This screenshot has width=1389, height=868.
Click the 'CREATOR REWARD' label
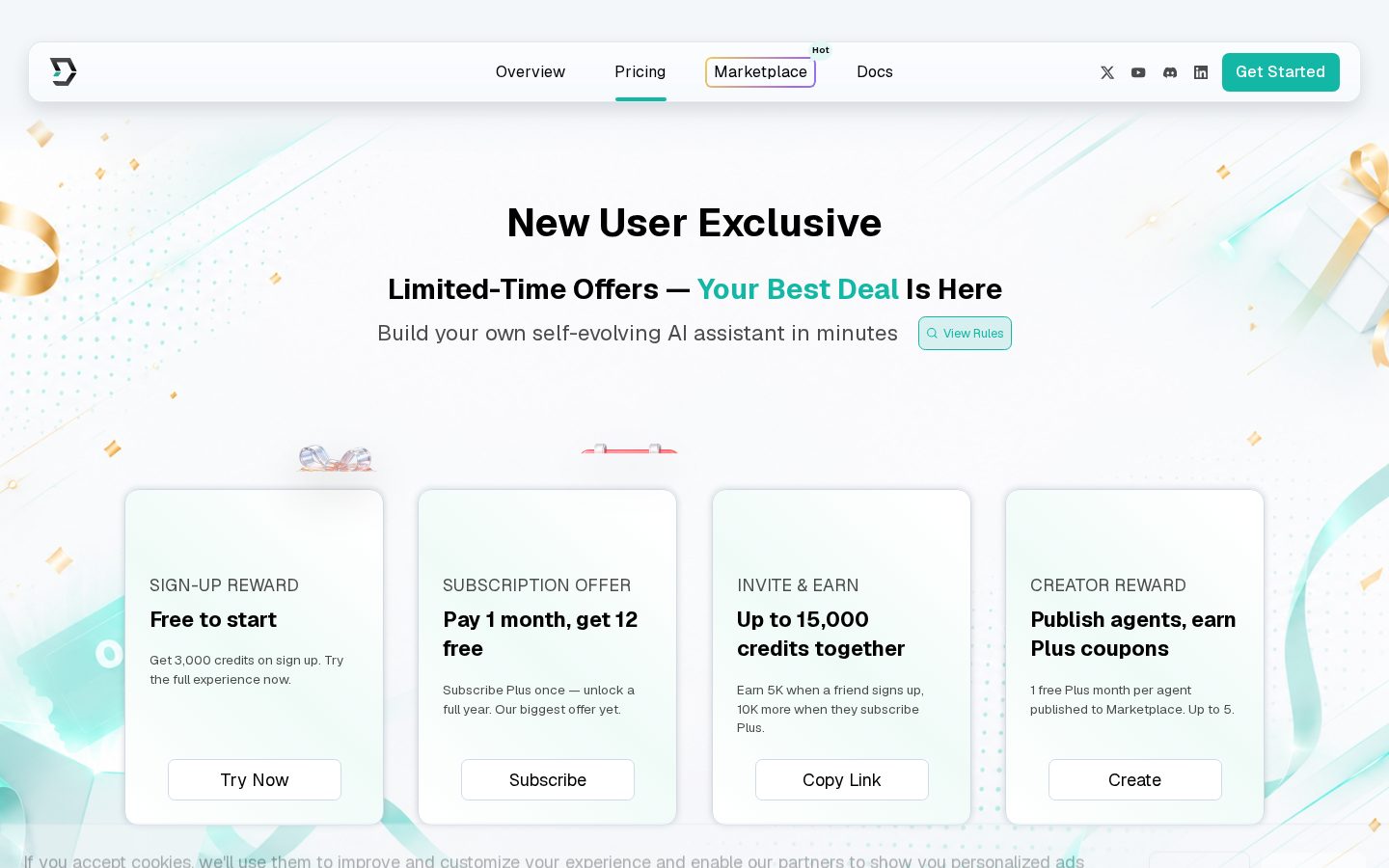(1108, 585)
